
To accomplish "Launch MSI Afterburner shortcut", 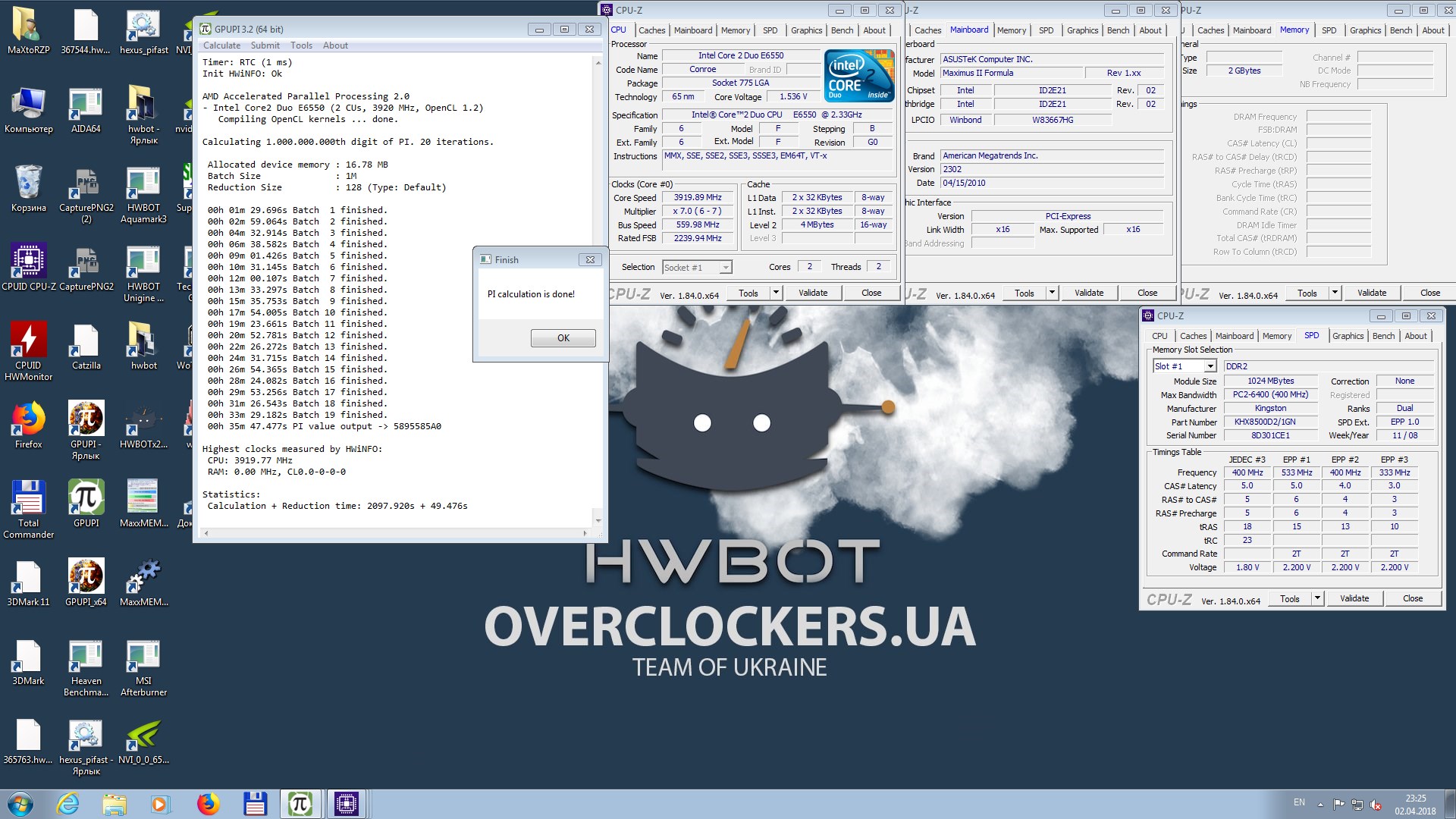I will pos(143,667).
